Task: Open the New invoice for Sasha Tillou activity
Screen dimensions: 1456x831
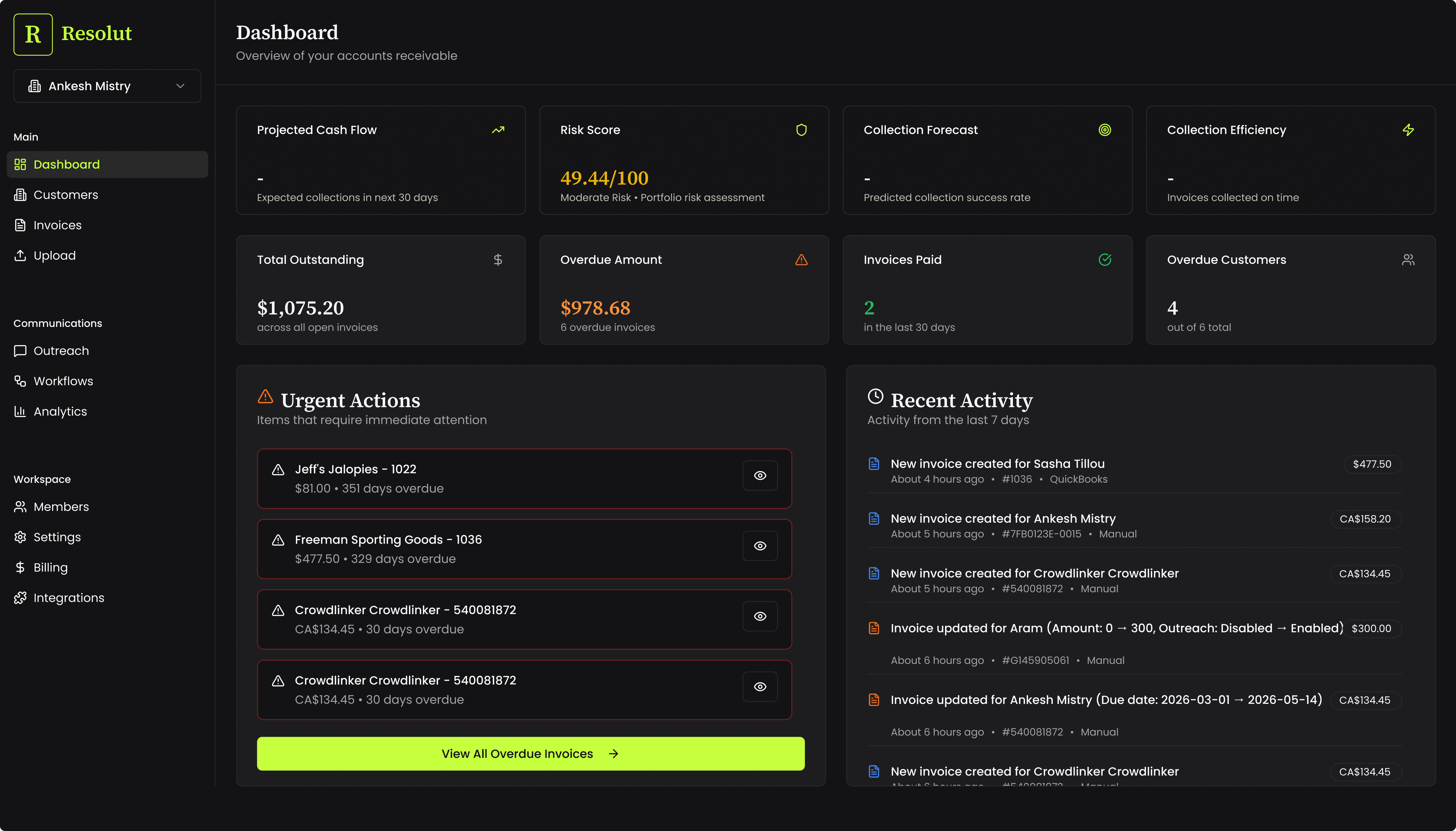Action: pyautogui.click(x=997, y=463)
